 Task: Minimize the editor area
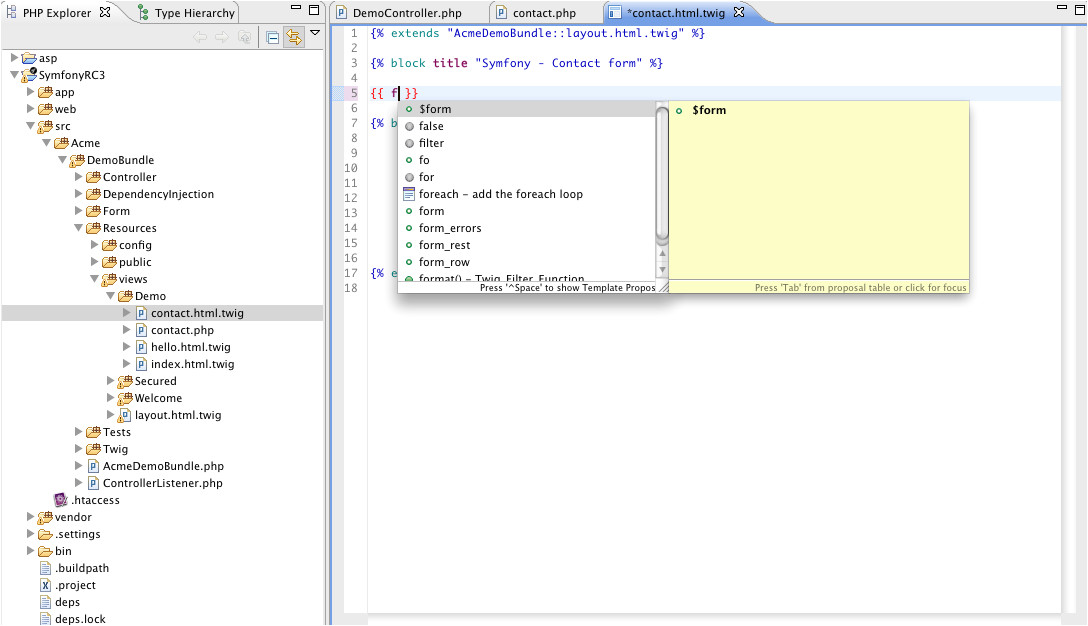click(1062, 7)
